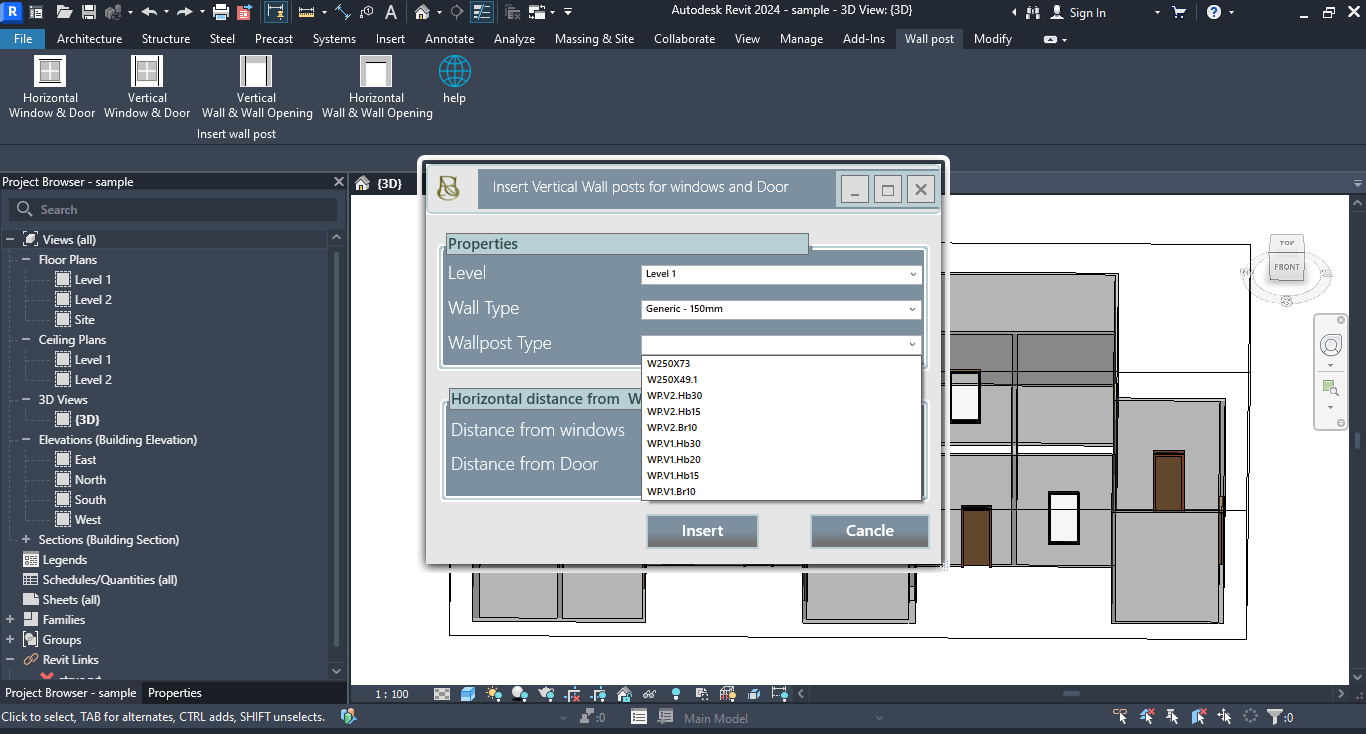Click the view horizontal scrollbar thumb
Viewport: 1366px width, 734px height.
click(x=1071, y=694)
